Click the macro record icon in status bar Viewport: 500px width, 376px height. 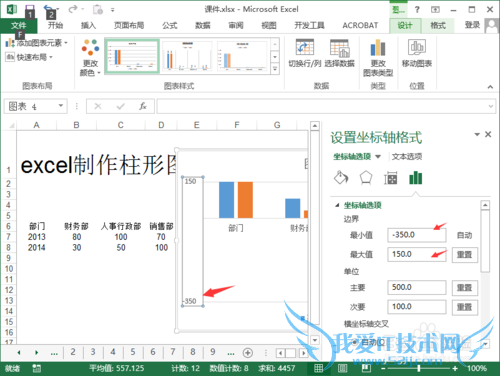(x=37, y=368)
